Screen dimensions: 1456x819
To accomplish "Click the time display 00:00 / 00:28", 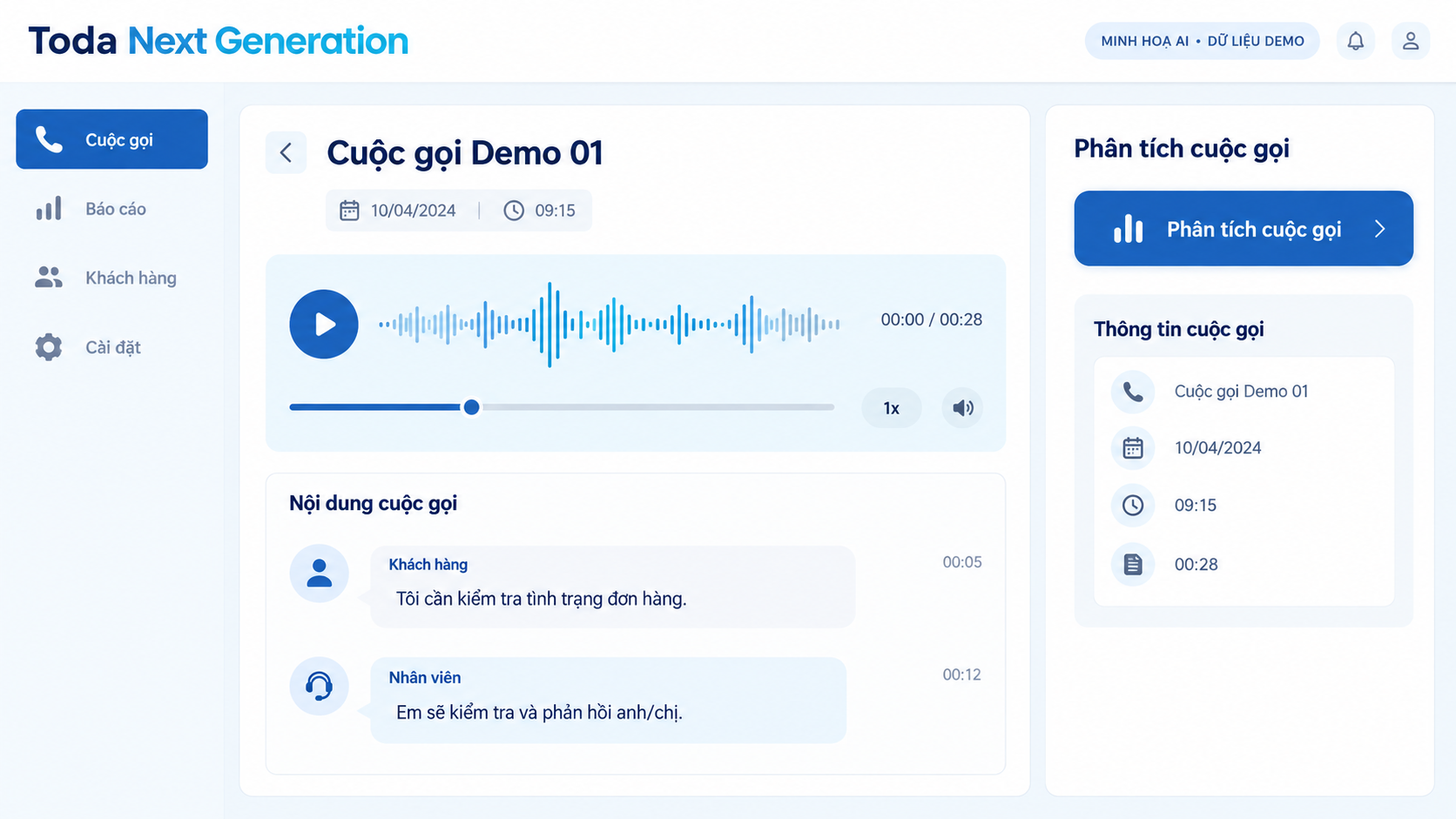I will click(x=931, y=319).
